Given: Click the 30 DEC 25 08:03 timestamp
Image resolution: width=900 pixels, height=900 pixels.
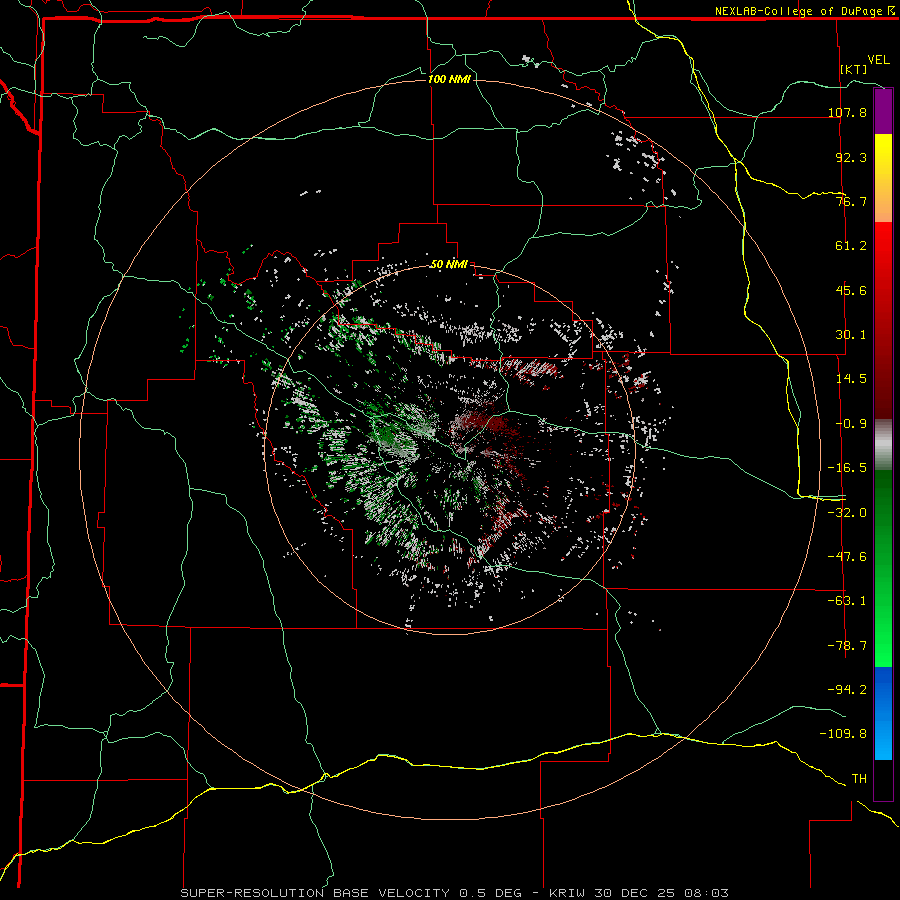Looking at the screenshot, I should (x=660, y=893).
